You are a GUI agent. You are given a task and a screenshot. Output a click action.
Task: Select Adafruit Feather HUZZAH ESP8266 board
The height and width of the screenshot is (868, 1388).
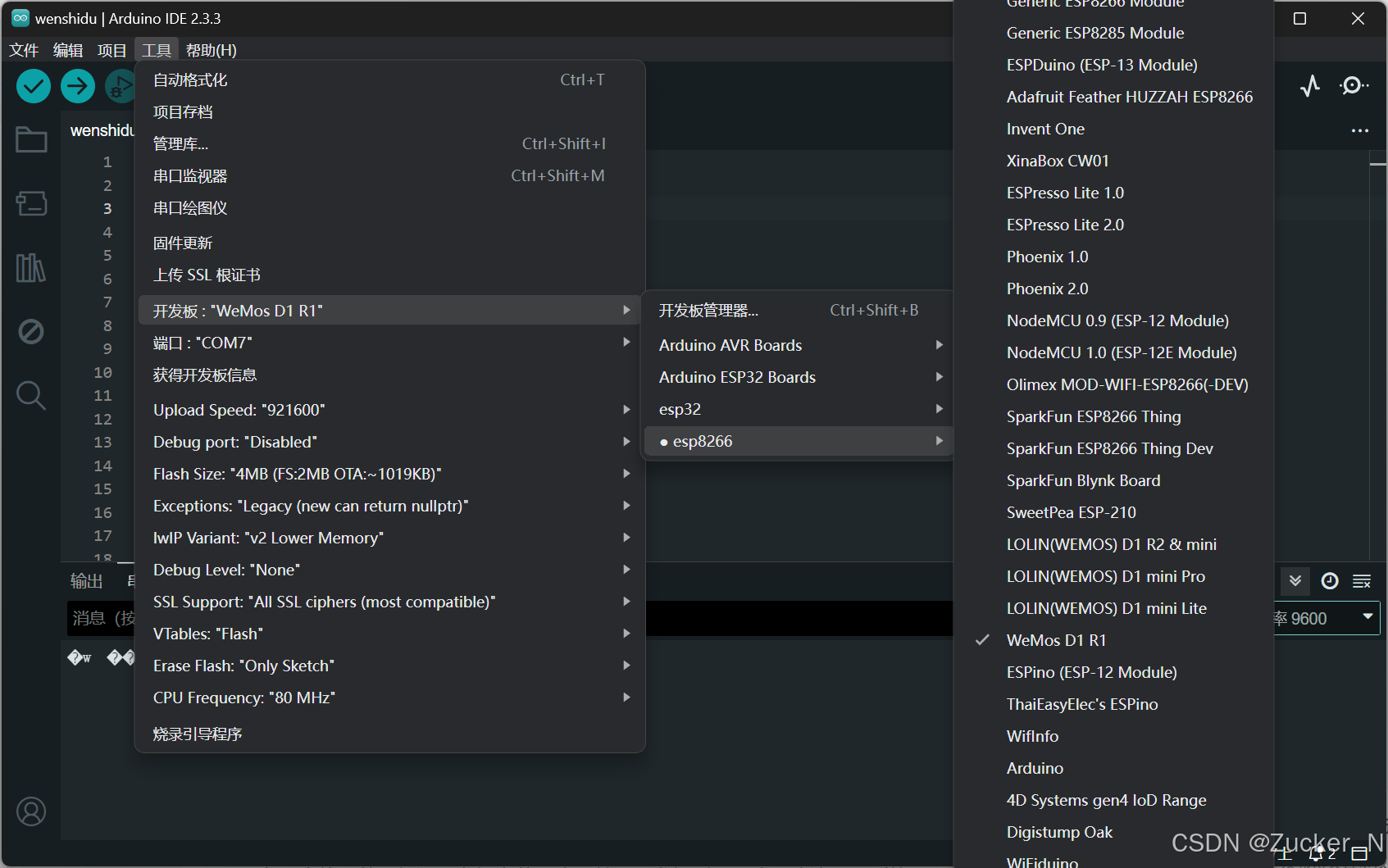(1113, 97)
